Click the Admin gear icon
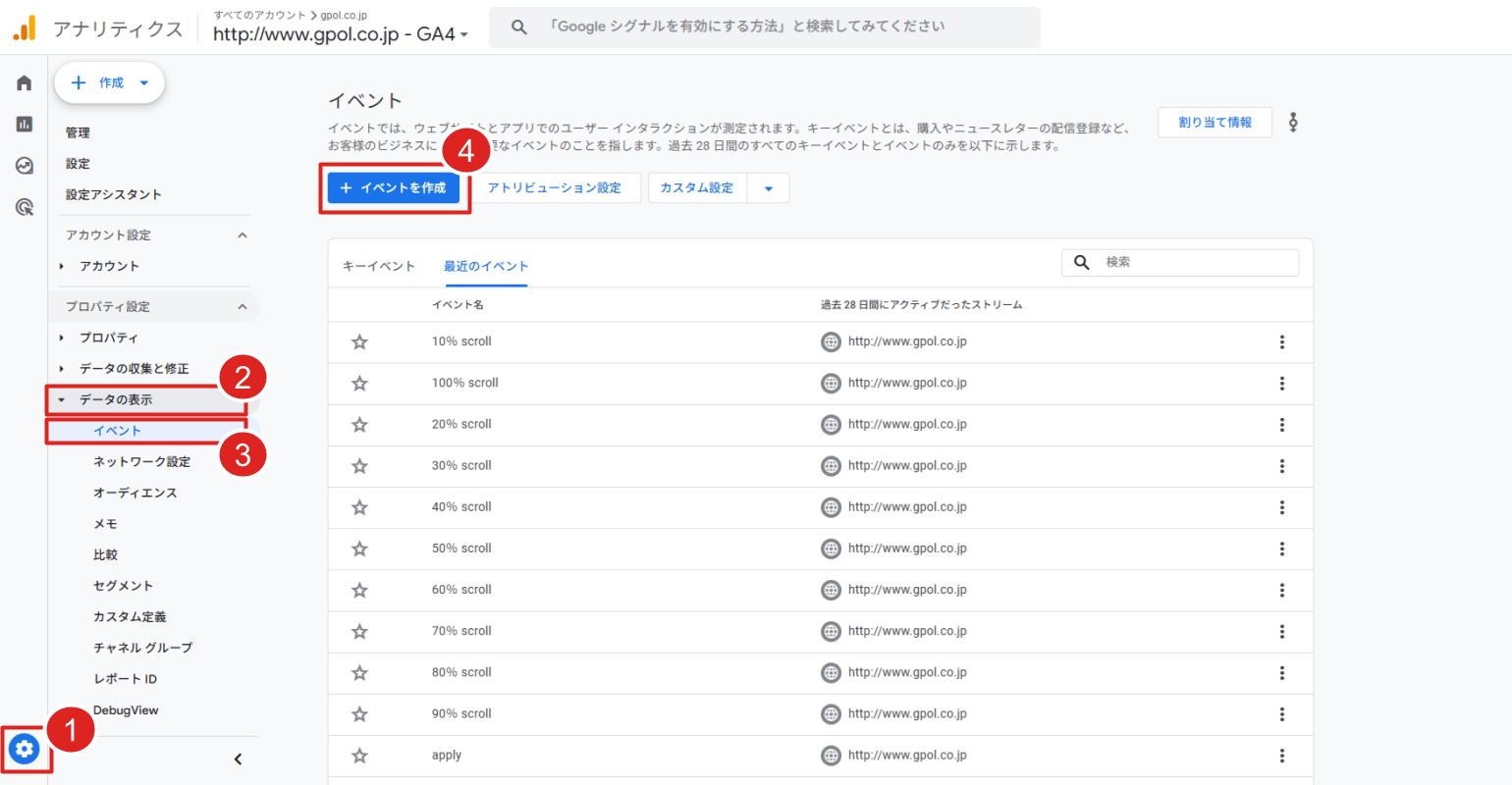1512x785 pixels. [x=24, y=750]
